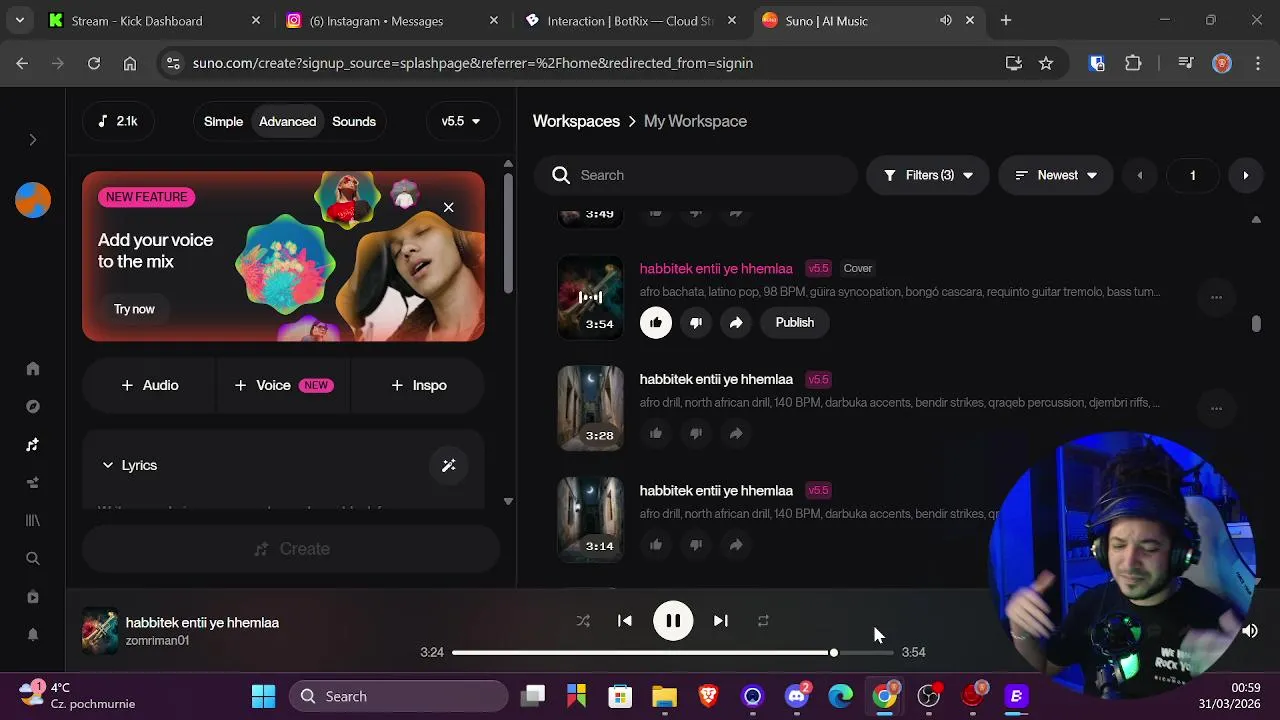
Task: Like the 3:28 afro drill song
Action: [656, 433]
